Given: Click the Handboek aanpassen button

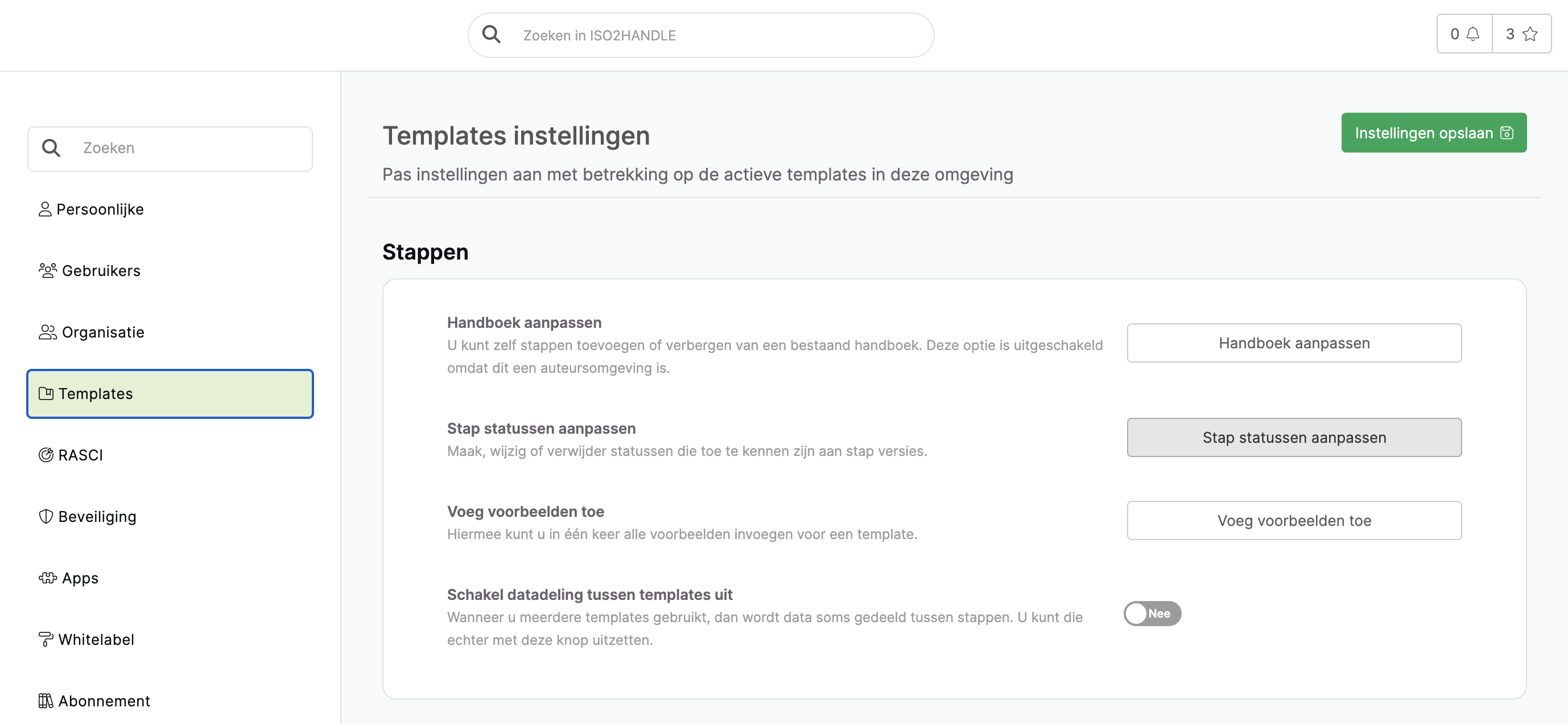Looking at the screenshot, I should (1294, 343).
